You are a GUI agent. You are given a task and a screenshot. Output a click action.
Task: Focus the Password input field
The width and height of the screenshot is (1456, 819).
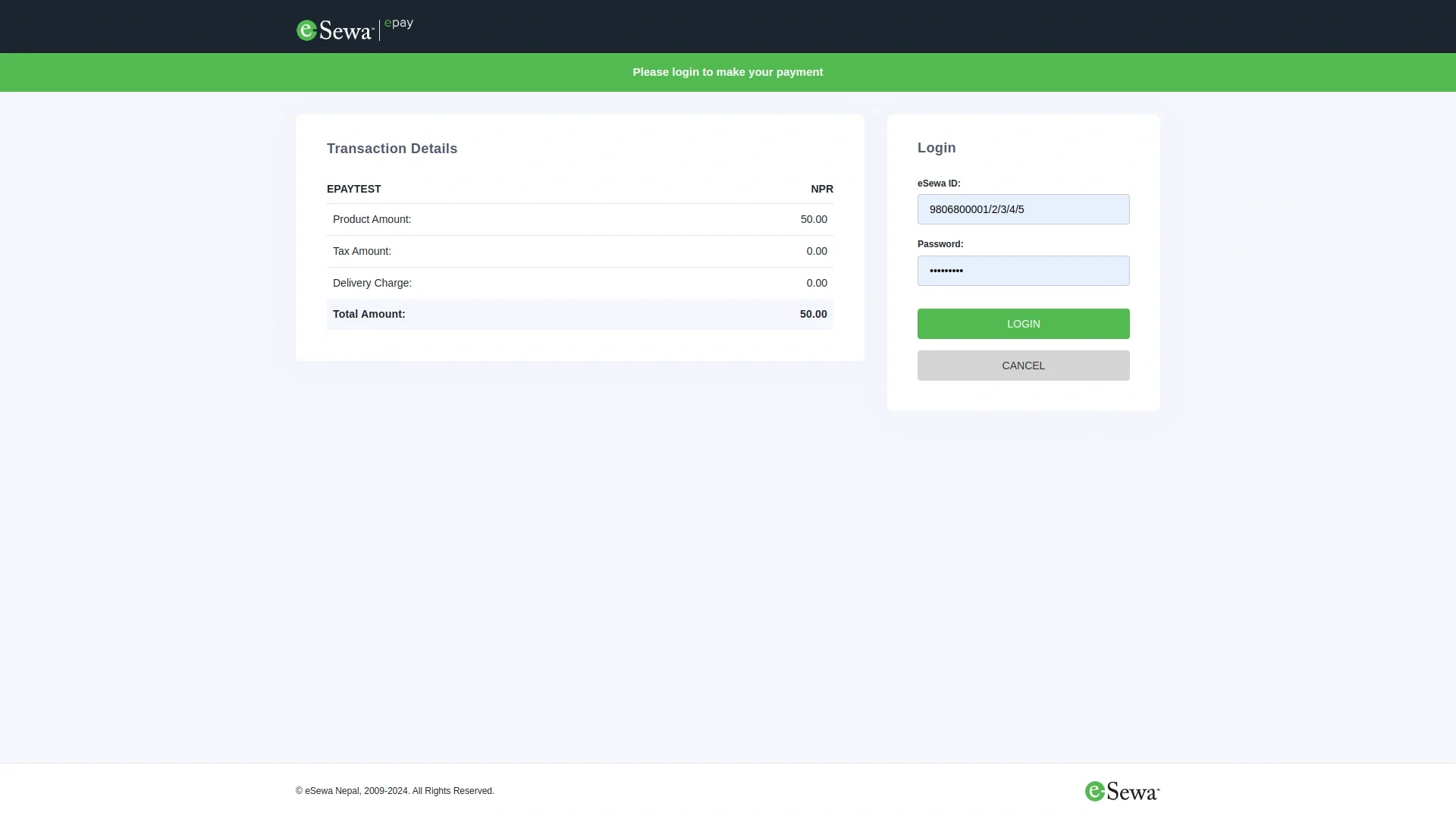pos(1023,271)
